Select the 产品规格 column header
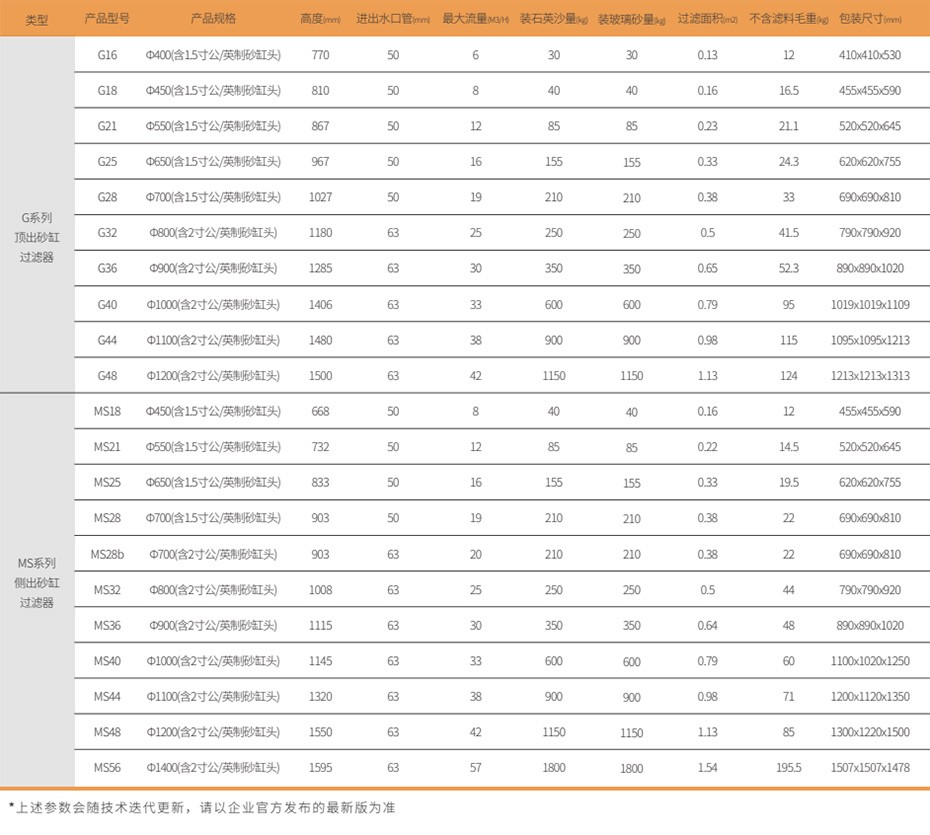The image size is (930, 835). [x=213, y=19]
